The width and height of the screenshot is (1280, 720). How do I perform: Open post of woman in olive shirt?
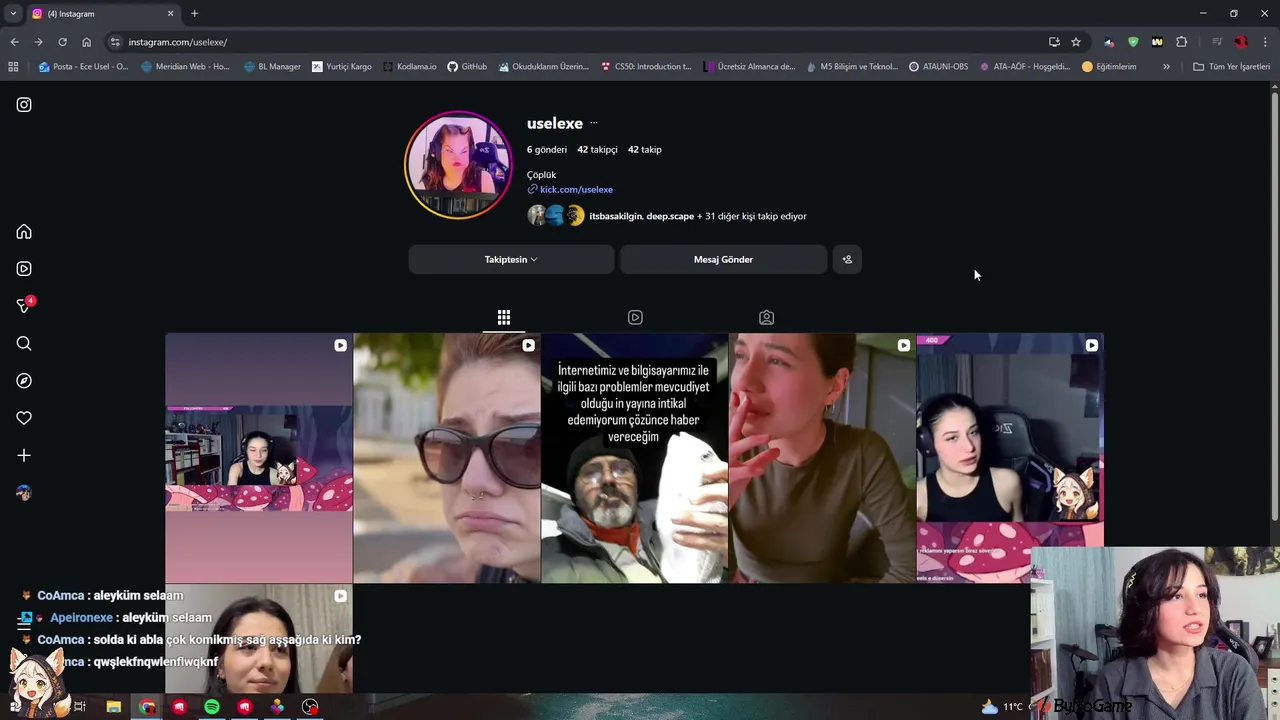point(823,458)
